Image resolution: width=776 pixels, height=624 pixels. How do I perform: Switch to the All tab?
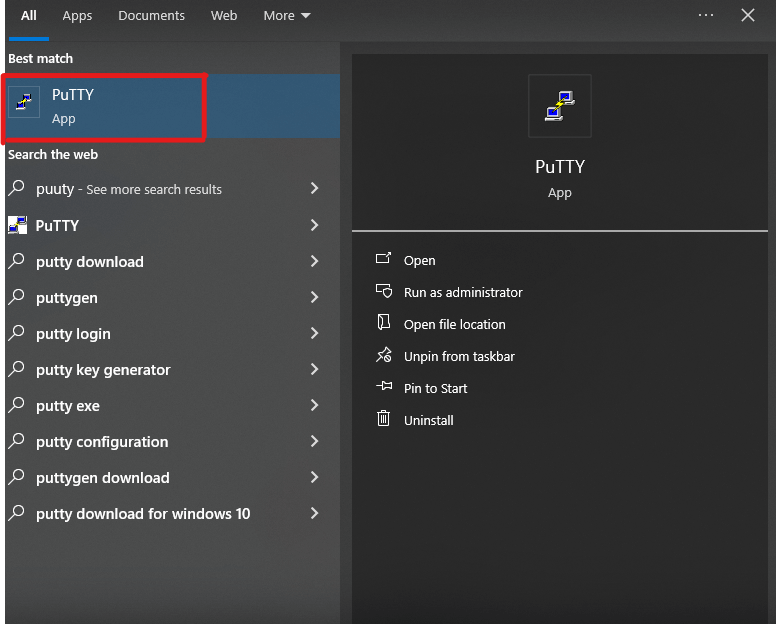pos(29,16)
